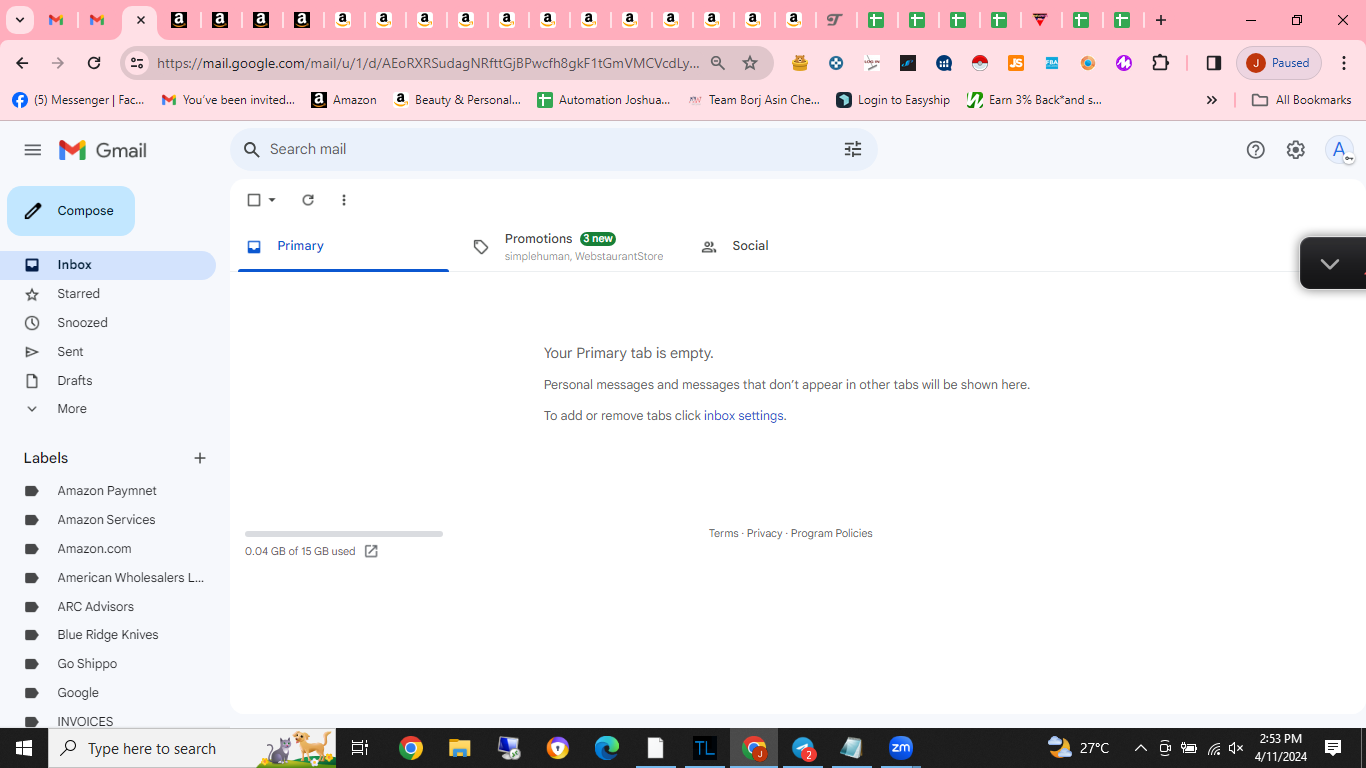Open the orange JS extension icon
1366x768 pixels.
coord(1016,63)
